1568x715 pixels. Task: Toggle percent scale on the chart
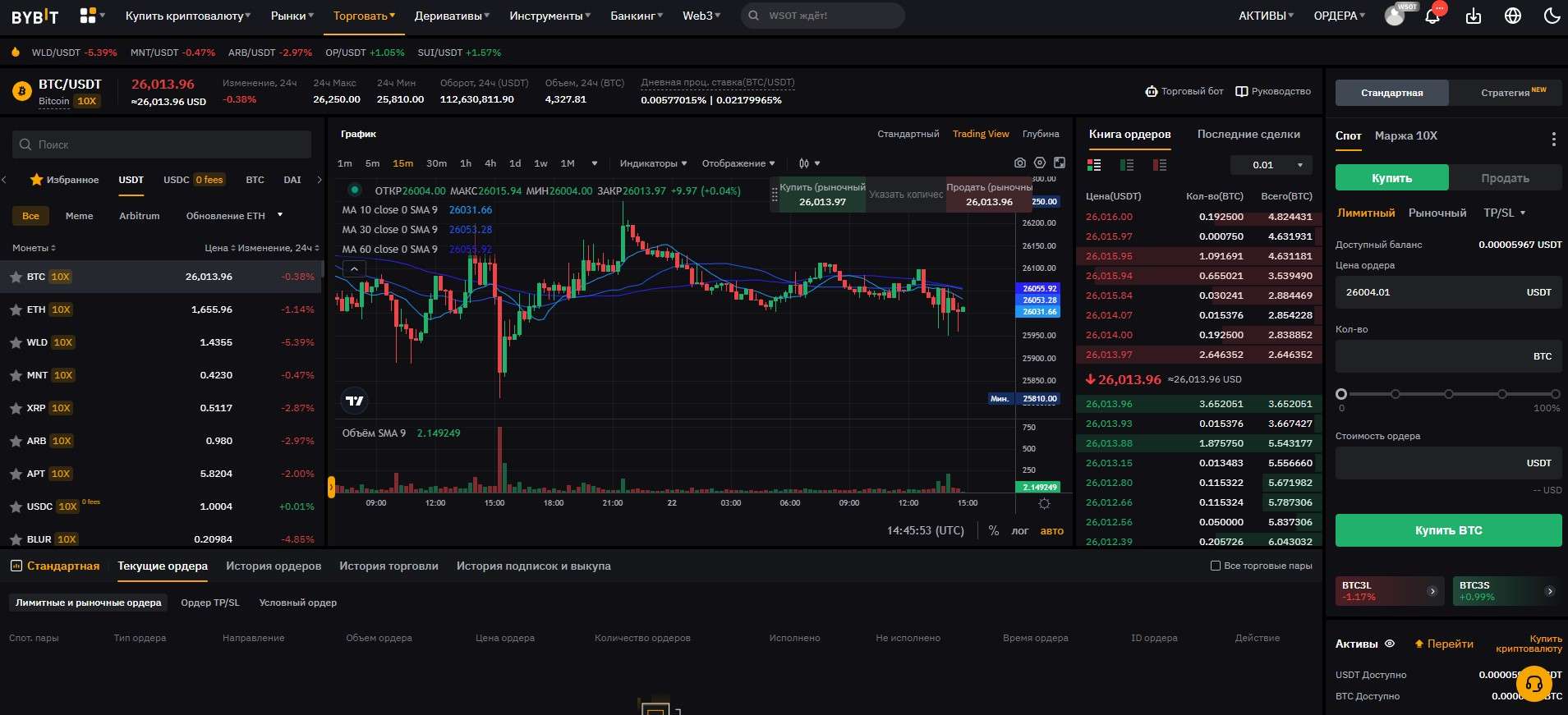pyautogui.click(x=994, y=530)
